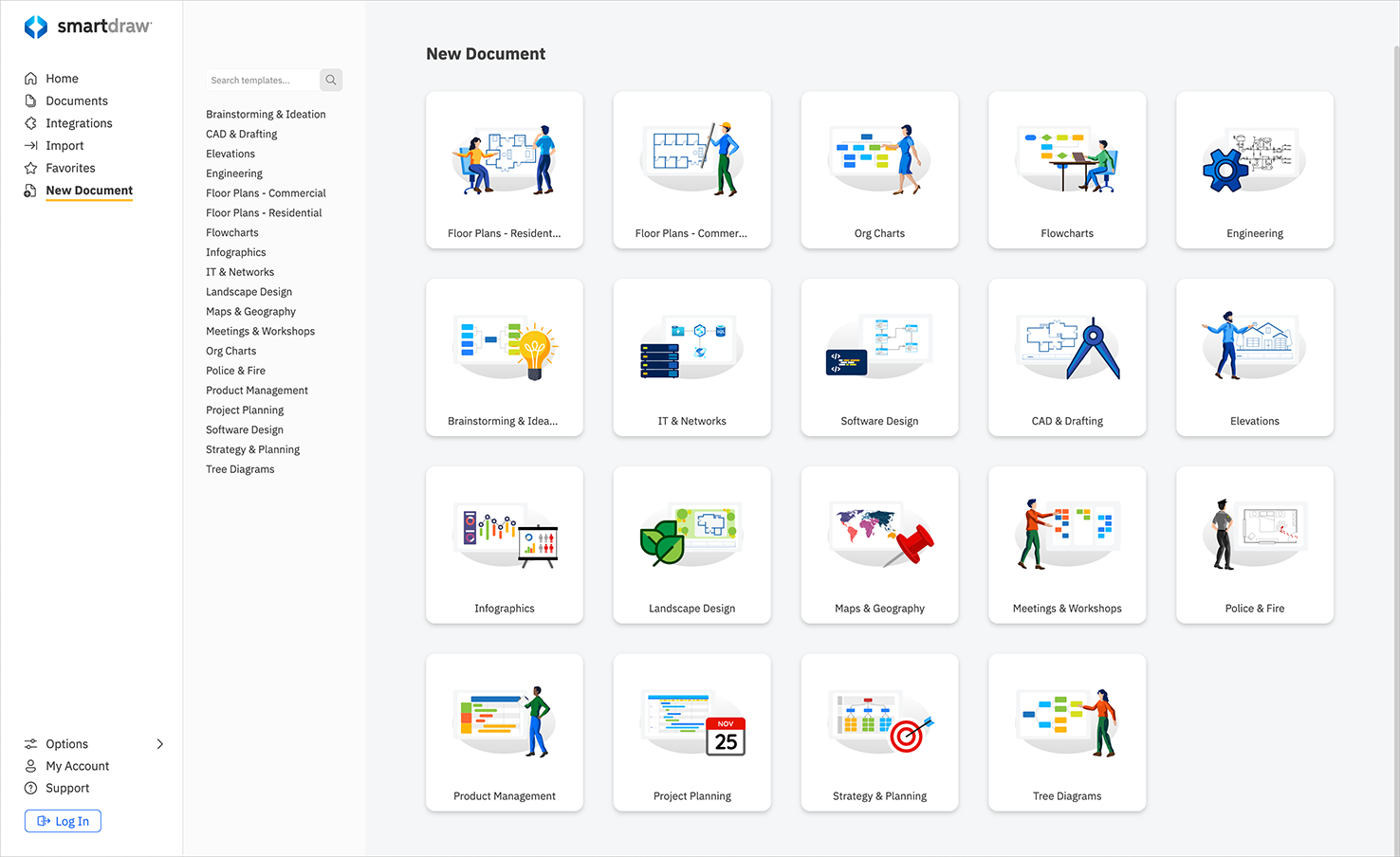1400x857 pixels.
Task: Click inside the Search templates field
Action: tap(263, 80)
